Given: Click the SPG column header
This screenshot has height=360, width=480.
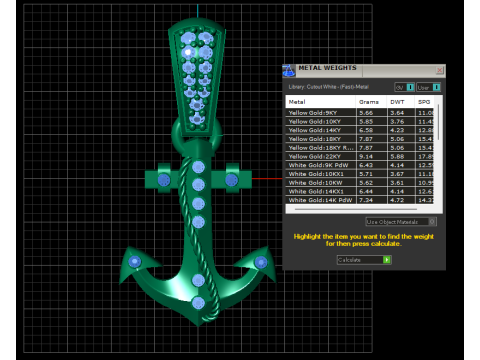Looking at the screenshot, I should 424,102.
